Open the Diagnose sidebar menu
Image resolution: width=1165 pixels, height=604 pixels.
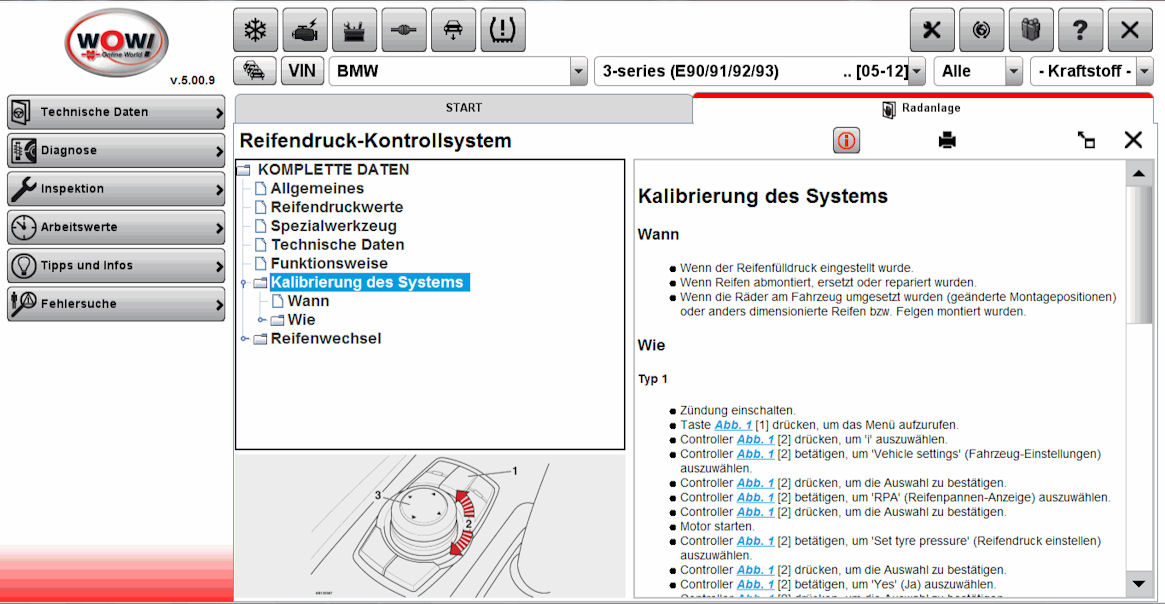click(116, 151)
